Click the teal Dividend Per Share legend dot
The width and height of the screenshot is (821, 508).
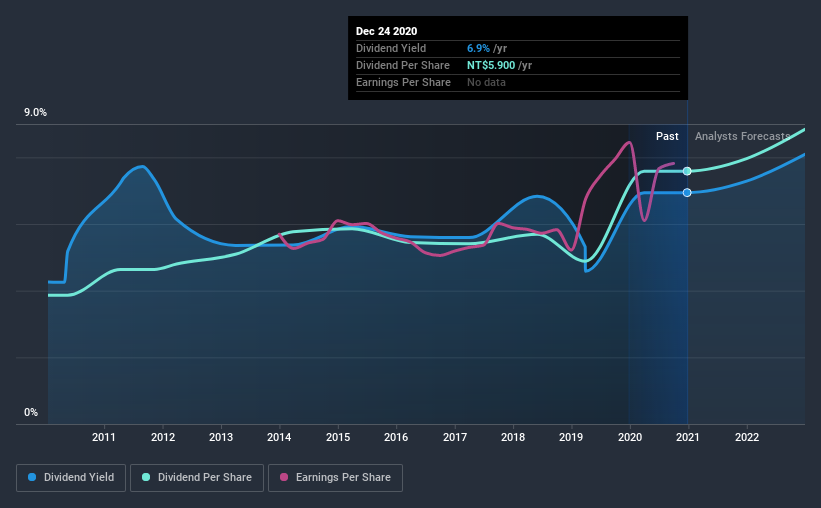tap(146, 477)
